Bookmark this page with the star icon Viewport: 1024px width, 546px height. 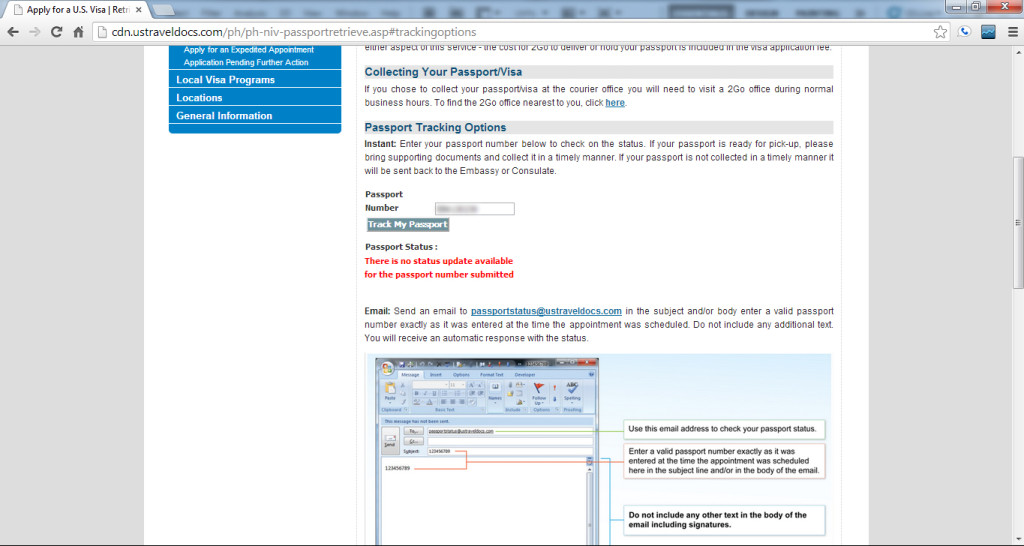[940, 32]
